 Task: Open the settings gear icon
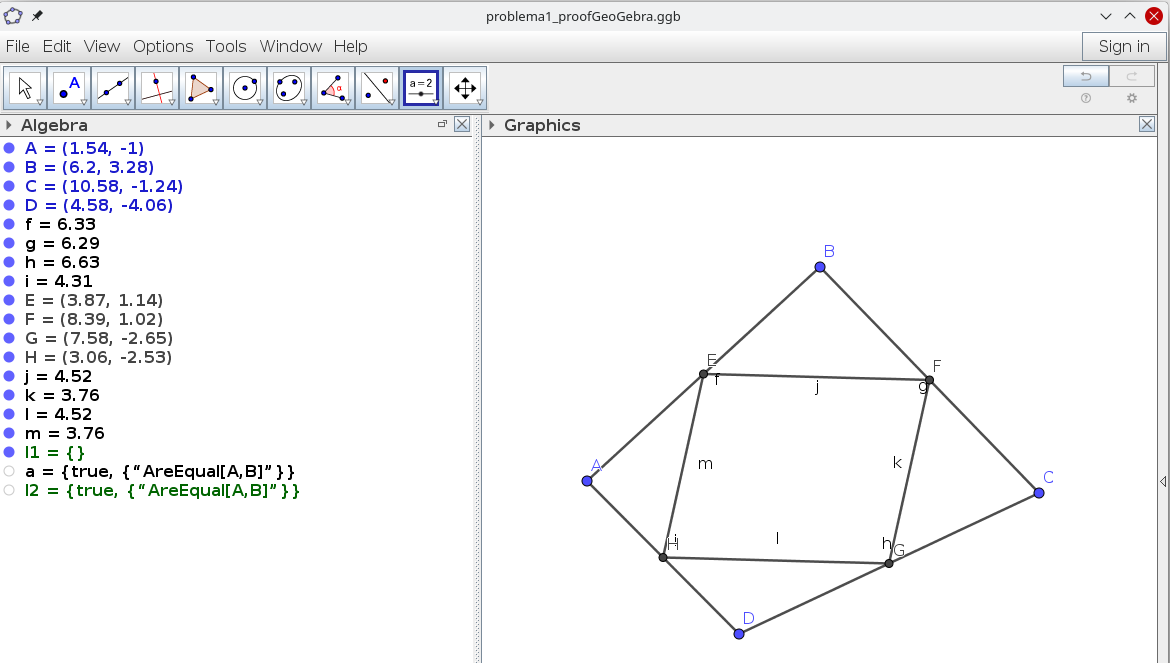1132,98
